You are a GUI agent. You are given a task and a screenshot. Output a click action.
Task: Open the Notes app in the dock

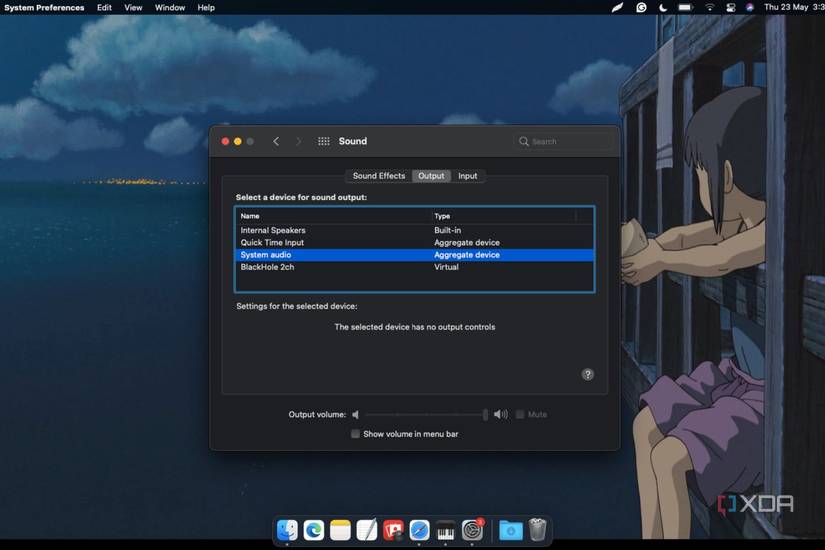click(x=340, y=530)
